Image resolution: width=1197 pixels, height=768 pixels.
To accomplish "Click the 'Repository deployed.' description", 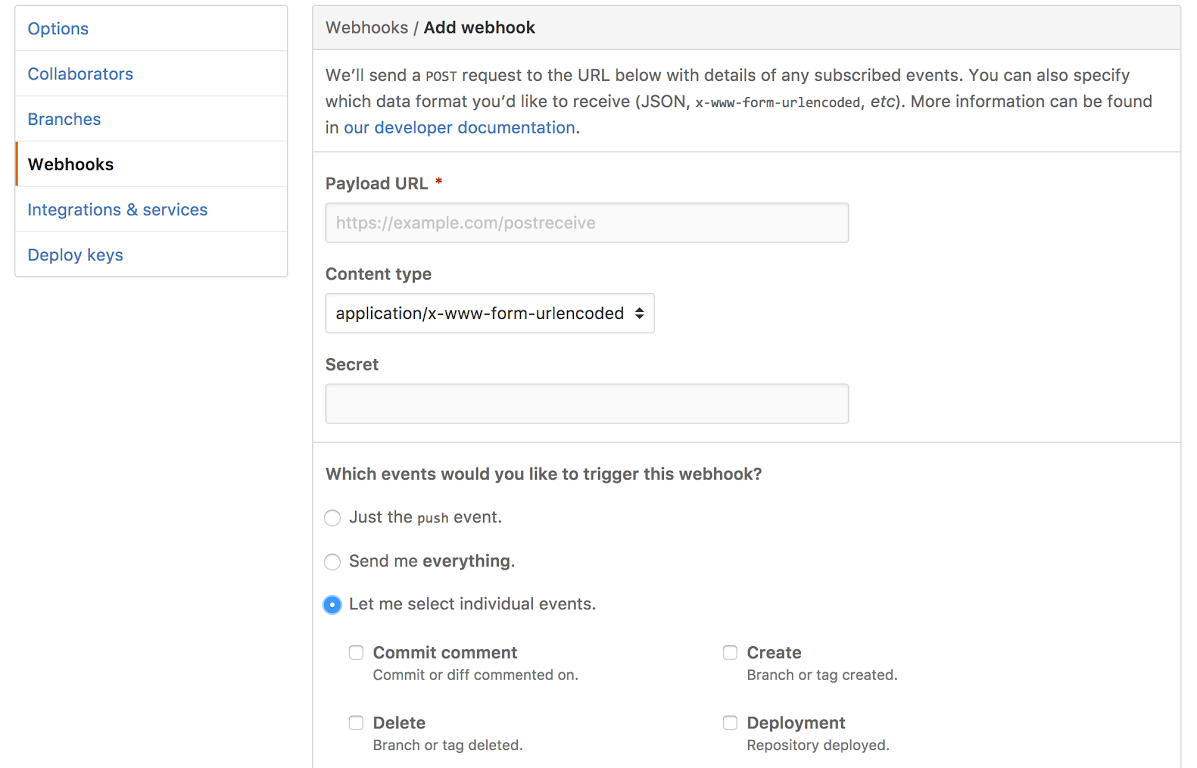I will tap(818, 745).
